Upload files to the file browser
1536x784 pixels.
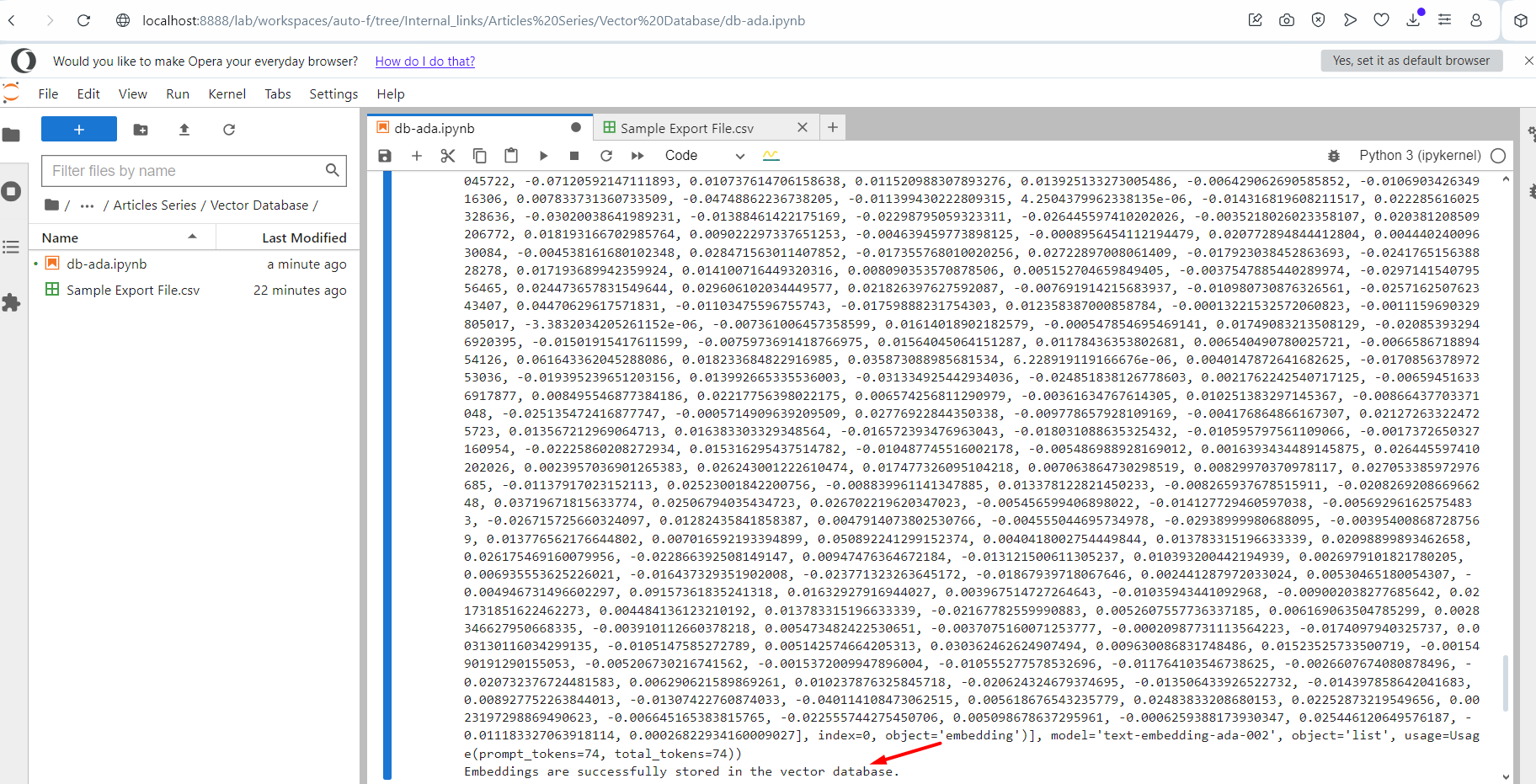pos(184,130)
